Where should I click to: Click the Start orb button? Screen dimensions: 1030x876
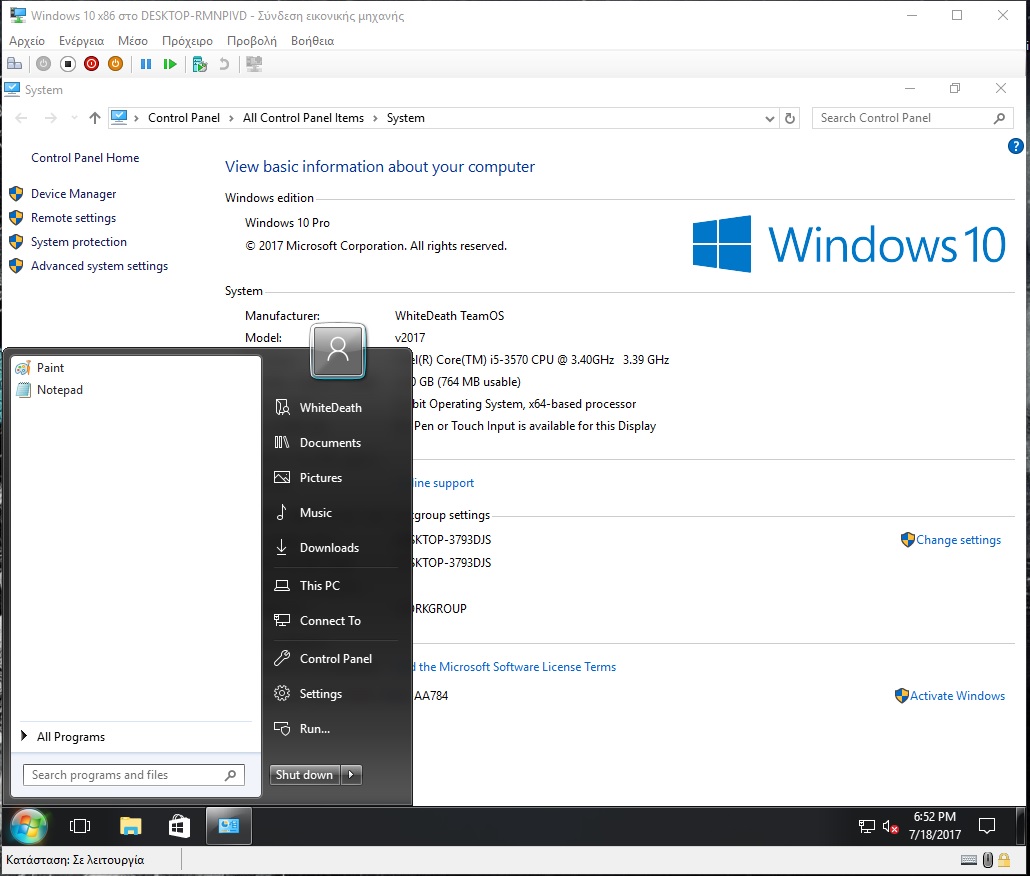pos(28,826)
